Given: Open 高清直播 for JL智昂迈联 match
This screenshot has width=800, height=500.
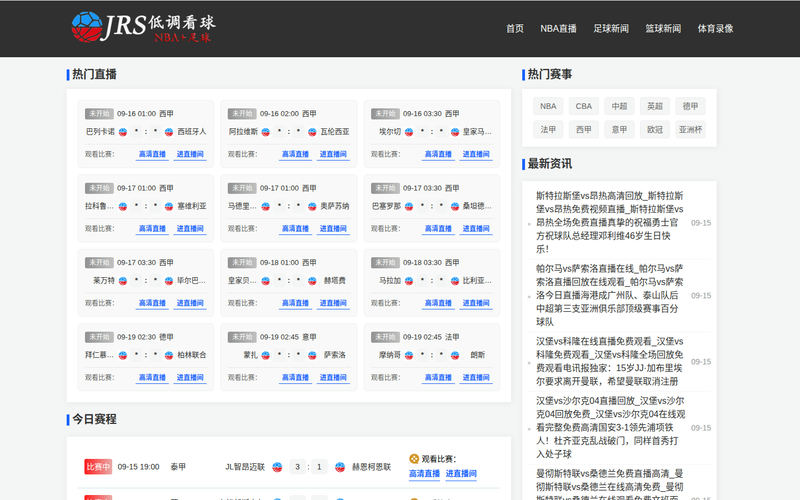Looking at the screenshot, I should [x=424, y=473].
